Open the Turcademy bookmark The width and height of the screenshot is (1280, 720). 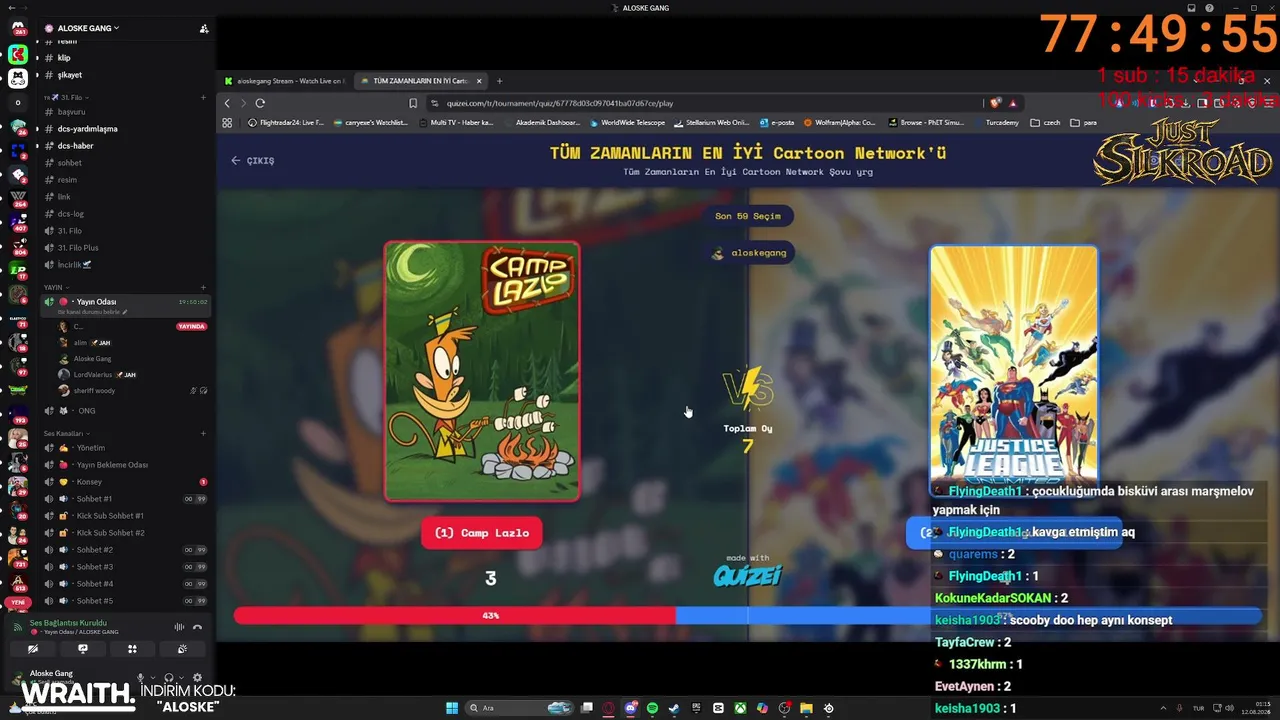coord(996,123)
